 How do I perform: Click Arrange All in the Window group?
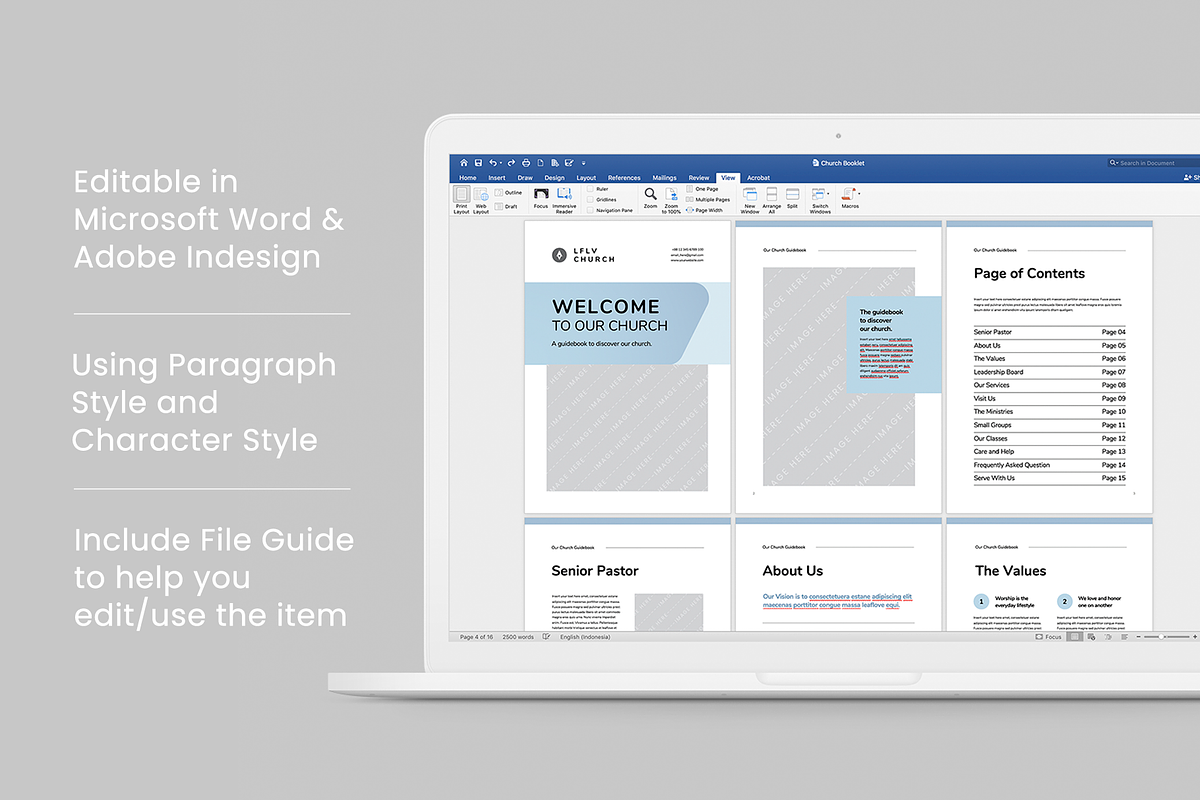772,196
